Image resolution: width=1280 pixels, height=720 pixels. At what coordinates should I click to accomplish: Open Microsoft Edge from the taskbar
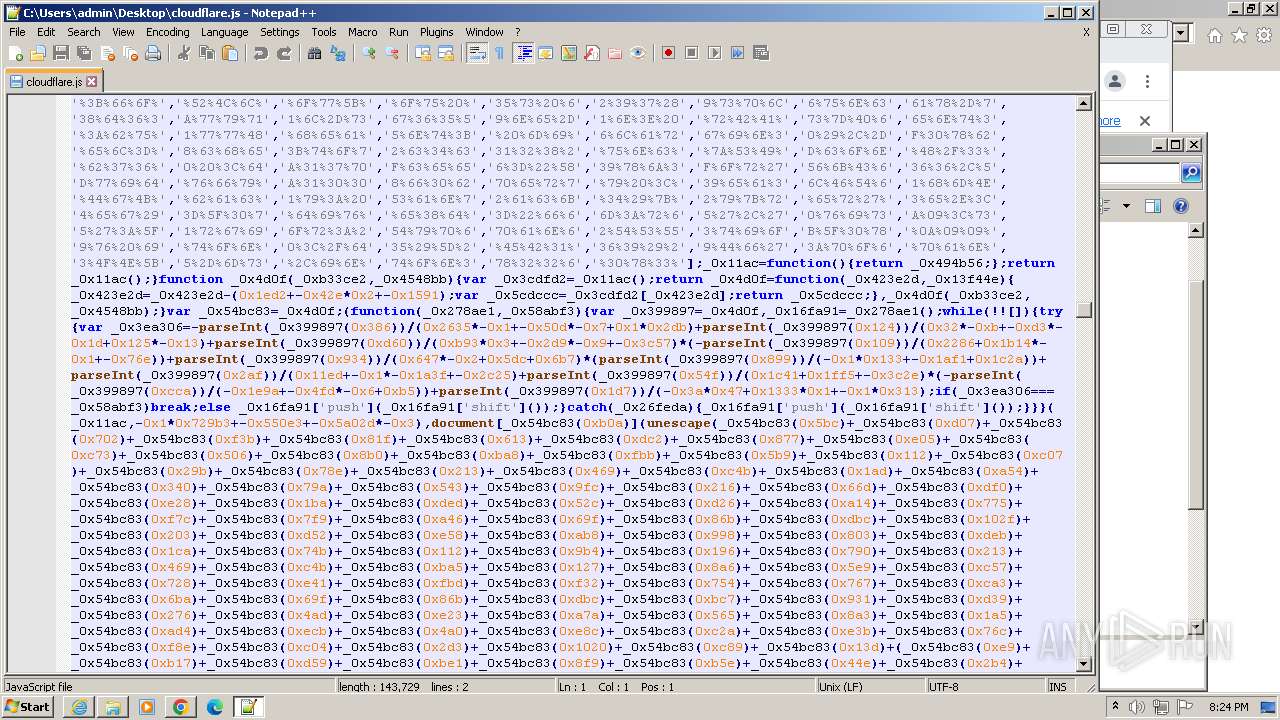pos(214,707)
